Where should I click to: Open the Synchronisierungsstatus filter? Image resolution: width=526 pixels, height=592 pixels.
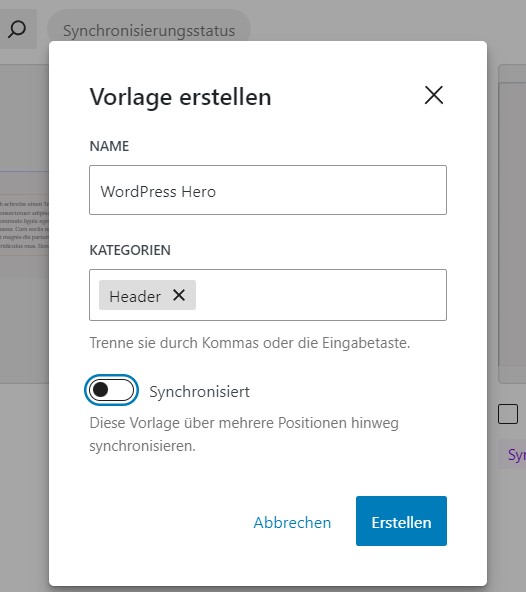pos(149,31)
